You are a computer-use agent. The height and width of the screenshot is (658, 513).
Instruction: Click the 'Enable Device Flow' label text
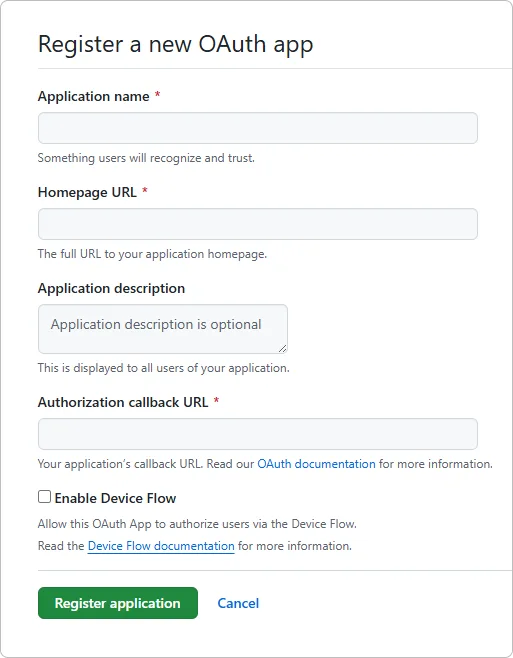coord(115,498)
